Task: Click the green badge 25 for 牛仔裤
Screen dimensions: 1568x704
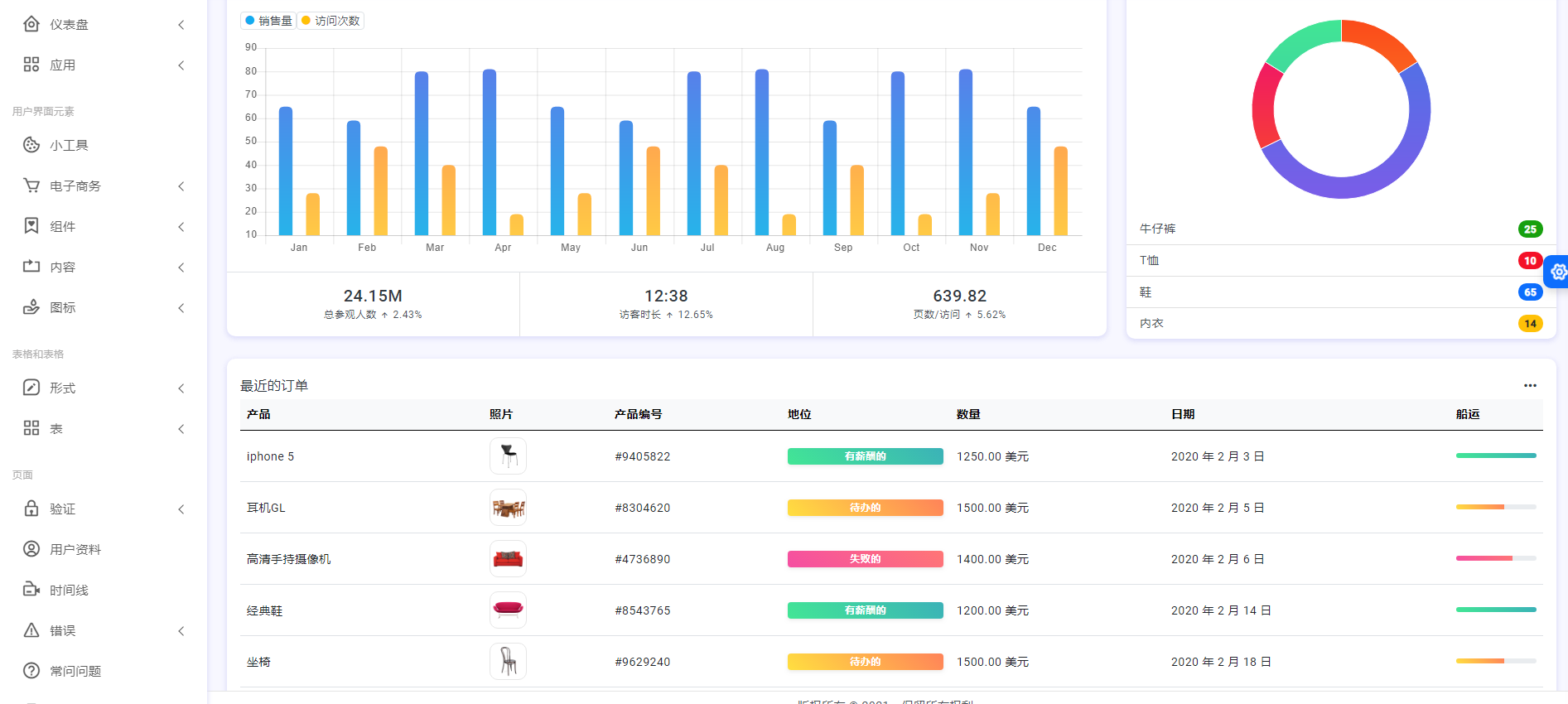Action: pos(1530,229)
